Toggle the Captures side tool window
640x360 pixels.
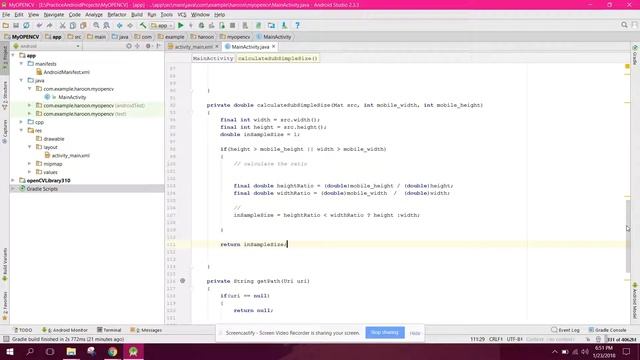pos(5,131)
